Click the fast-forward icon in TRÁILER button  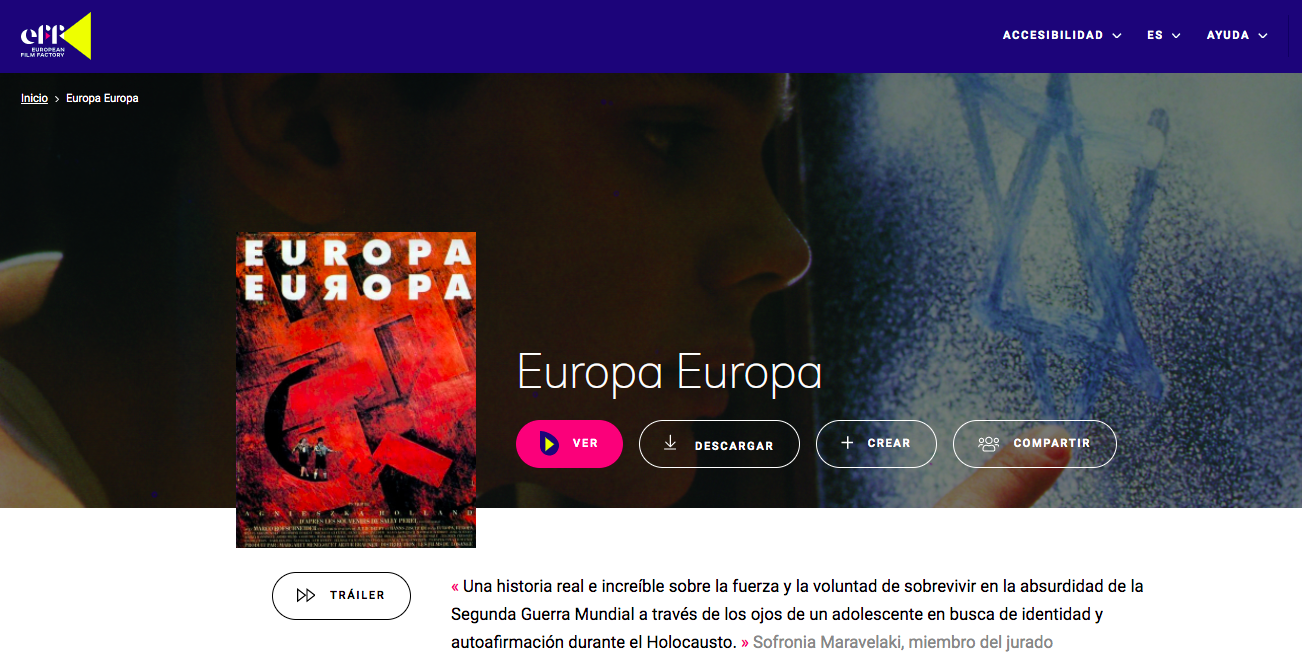click(306, 595)
